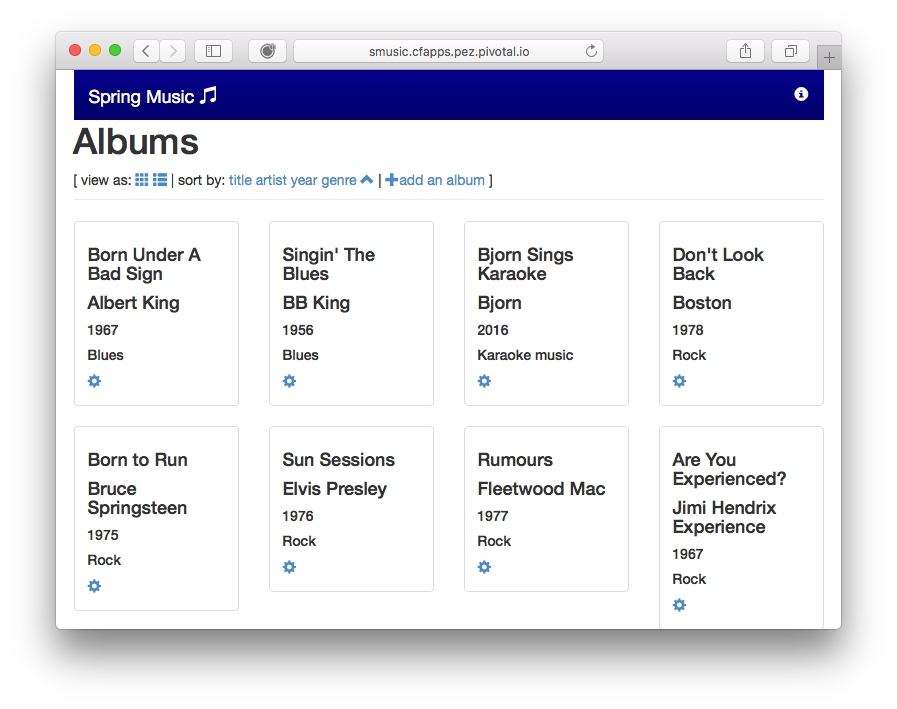This screenshot has height=709, width=897.
Task: Reload the page with refresh icon
Action: coord(592,51)
